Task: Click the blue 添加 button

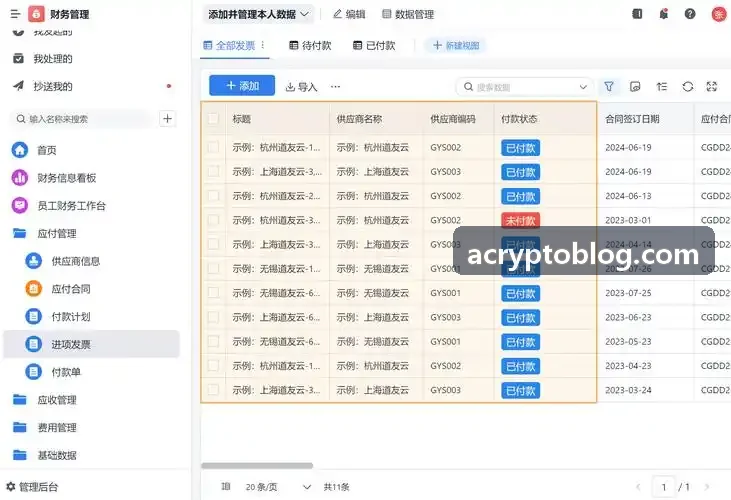Action: point(242,86)
